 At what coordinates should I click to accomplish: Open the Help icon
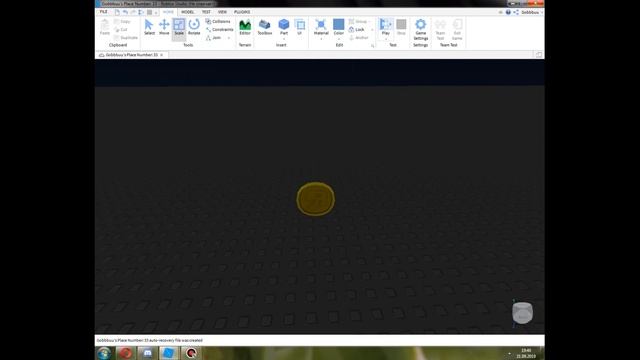point(508,12)
